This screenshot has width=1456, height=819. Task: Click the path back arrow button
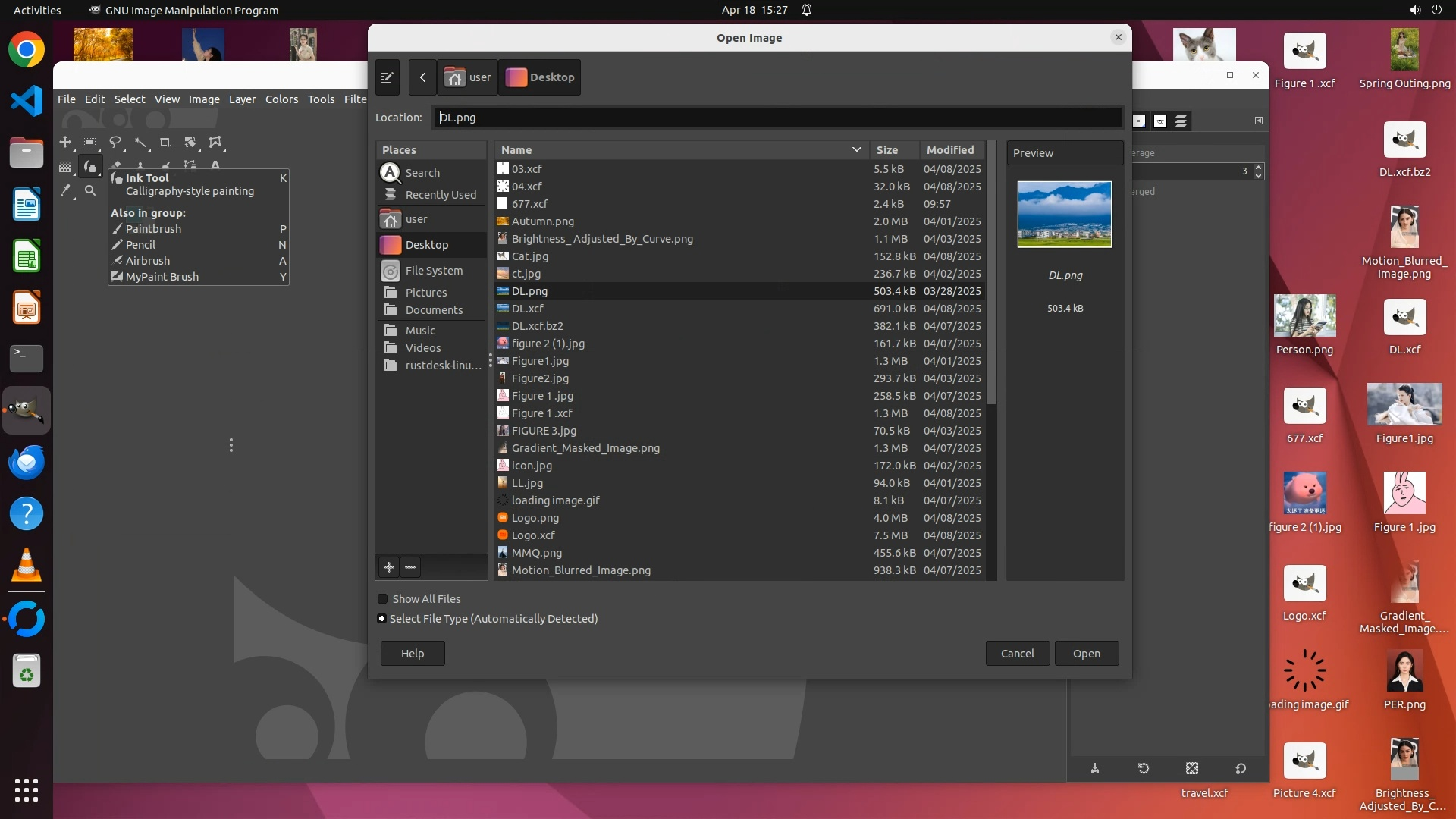pyautogui.click(x=422, y=77)
